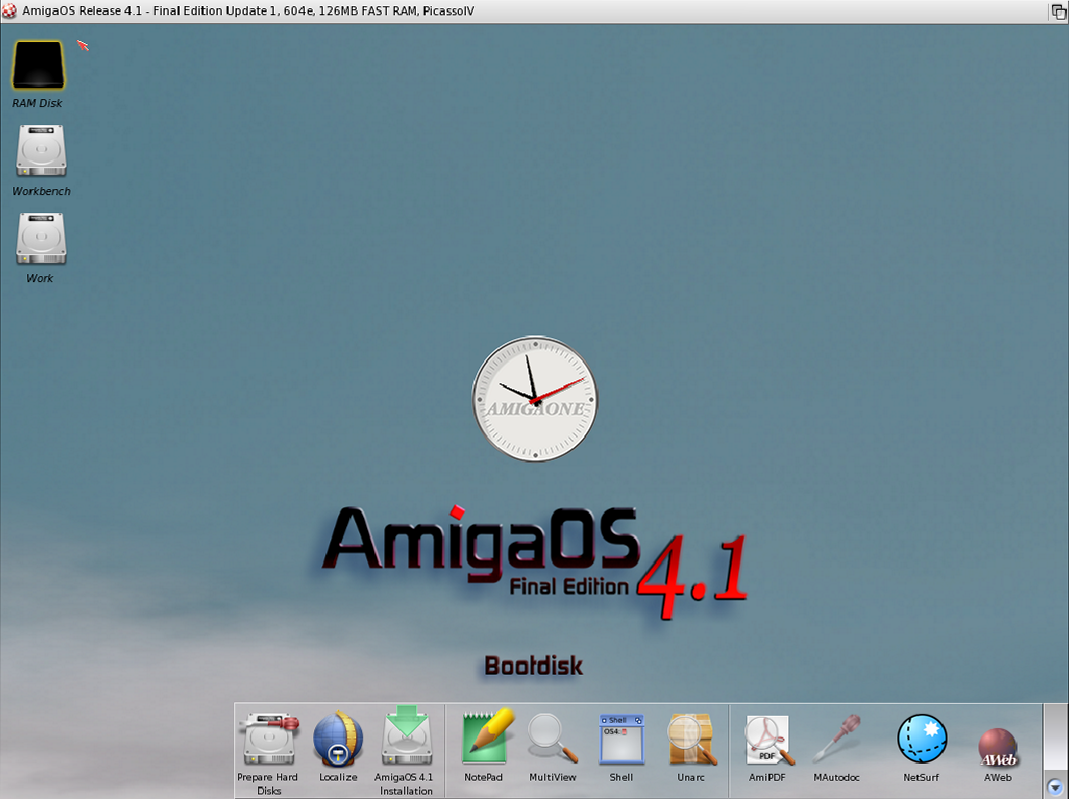Open NetSurf web browser
The image size is (1069, 799).
(x=921, y=739)
